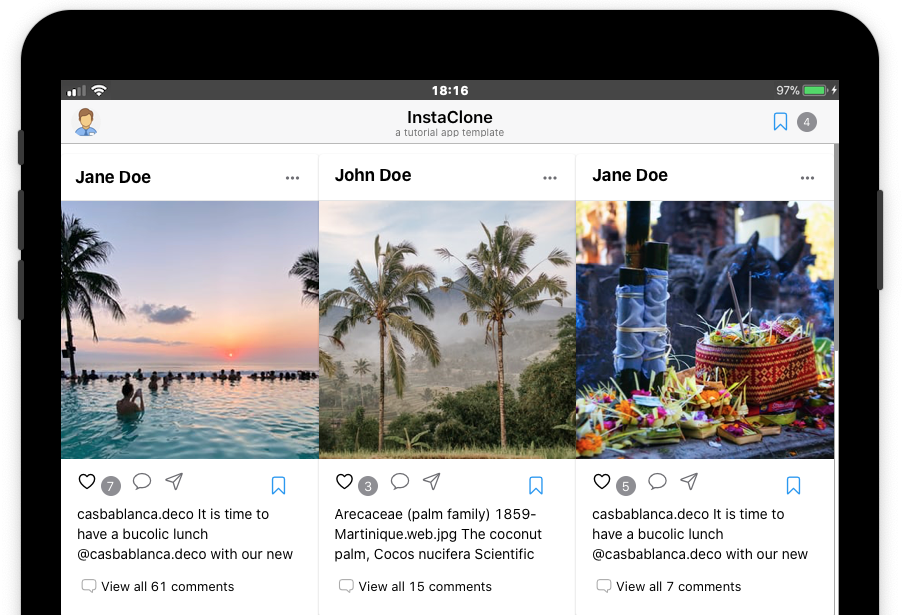Like John Doe's palm tree post
Viewport: 908px width, 615px height.
point(344,482)
